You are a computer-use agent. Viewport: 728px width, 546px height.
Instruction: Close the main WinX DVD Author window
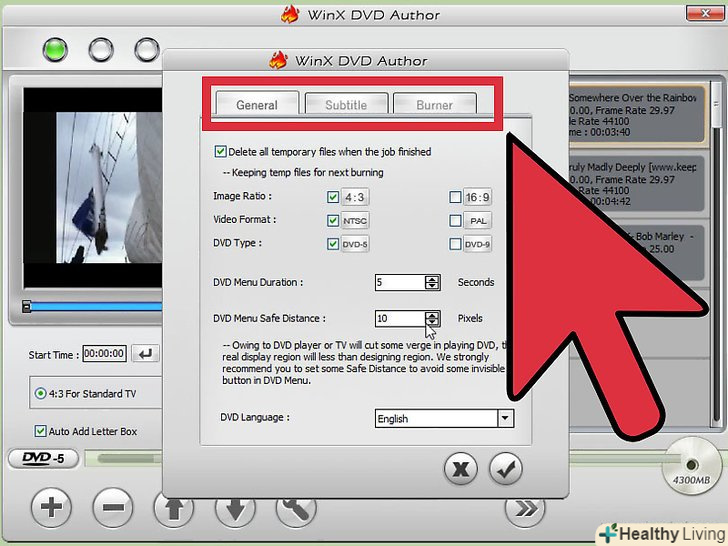tap(705, 13)
